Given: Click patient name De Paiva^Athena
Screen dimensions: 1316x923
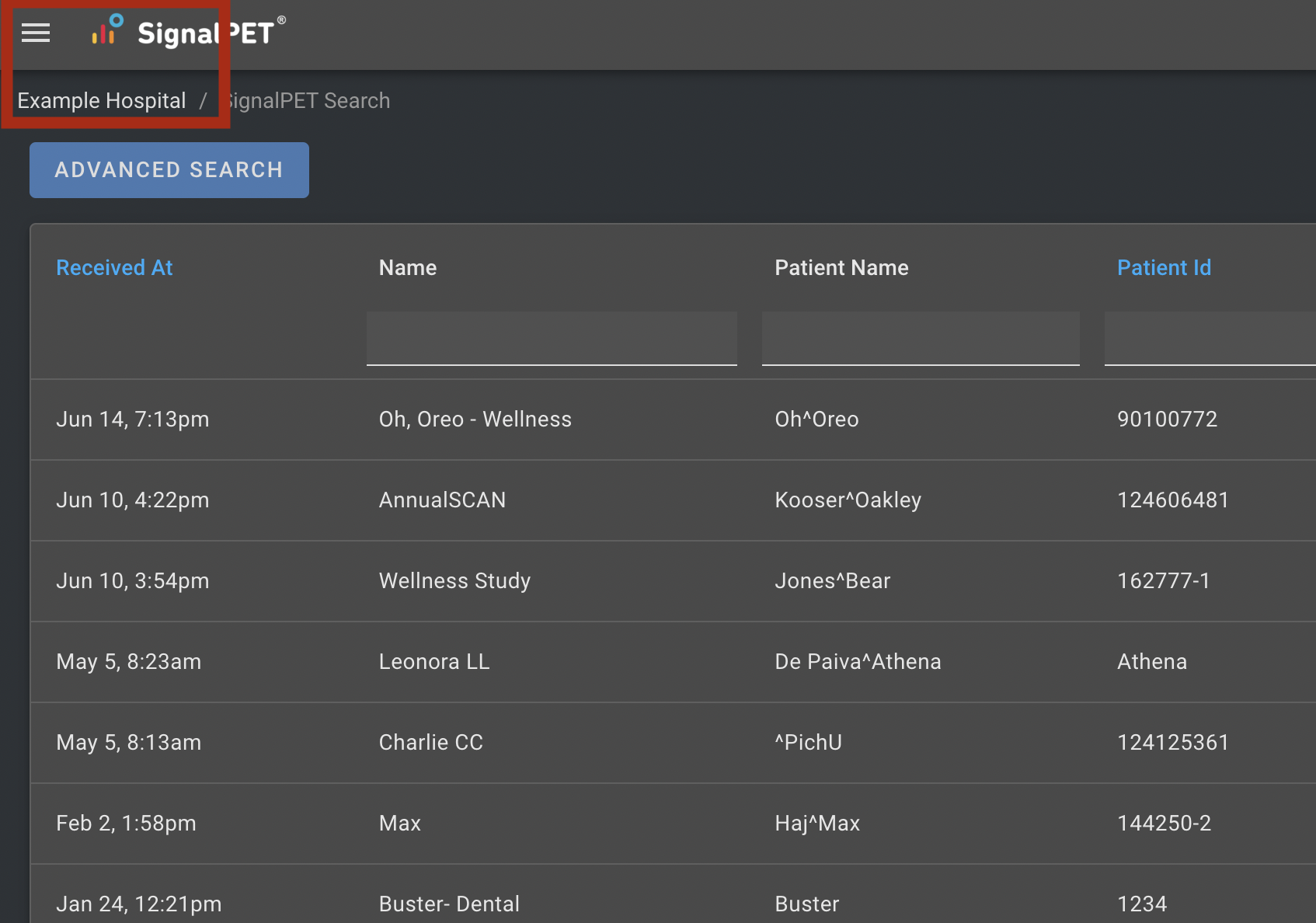Looking at the screenshot, I should click(x=858, y=662).
